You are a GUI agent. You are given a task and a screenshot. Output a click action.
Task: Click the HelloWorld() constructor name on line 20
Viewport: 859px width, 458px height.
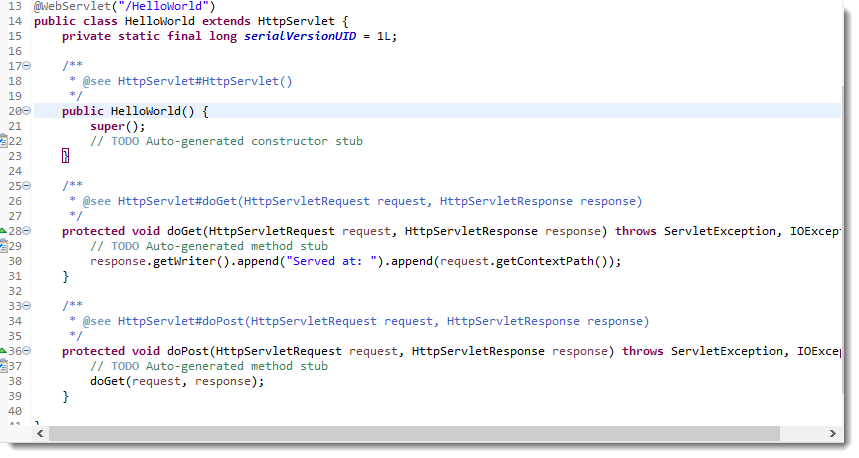pos(152,111)
